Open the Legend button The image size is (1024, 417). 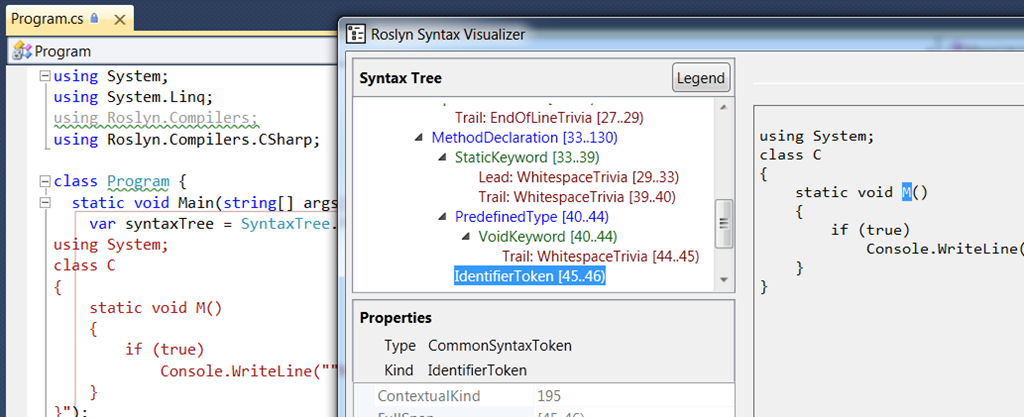[x=701, y=78]
